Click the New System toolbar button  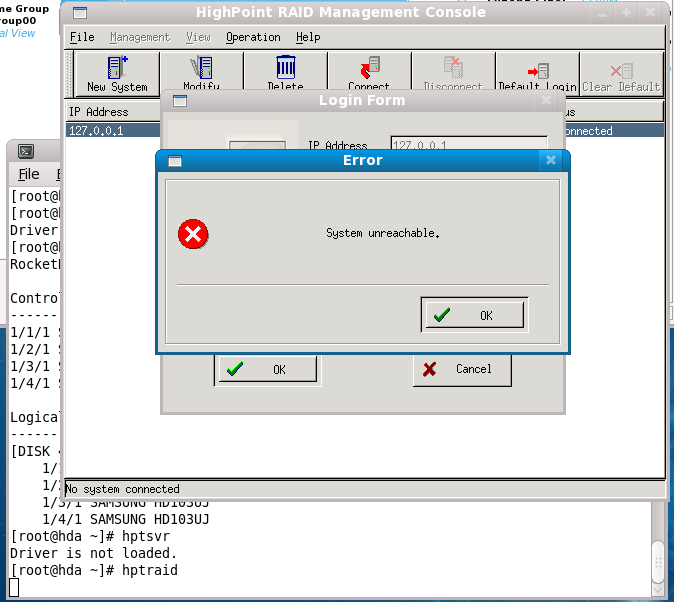117,74
